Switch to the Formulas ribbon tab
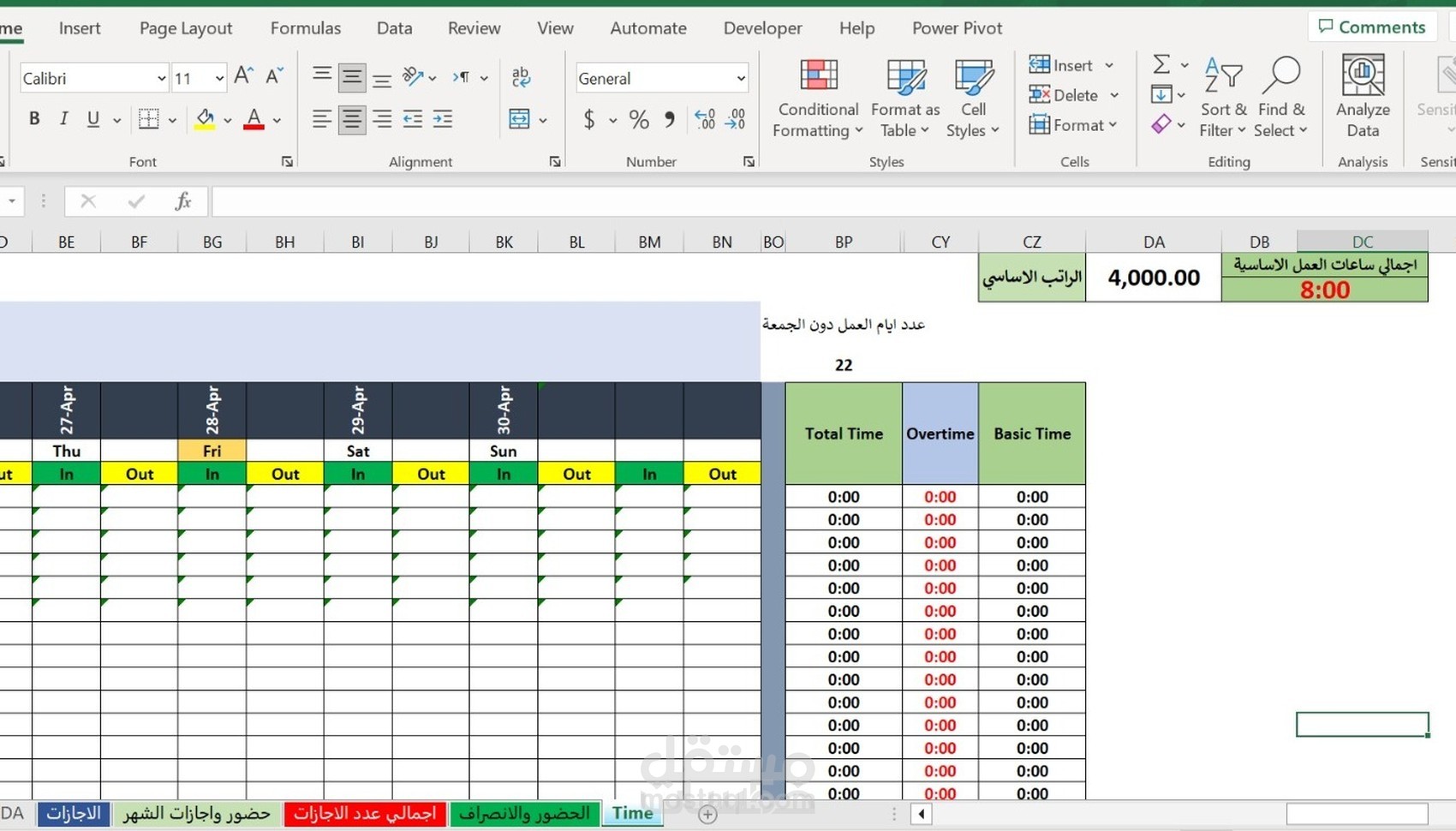This screenshot has height=831, width=1456. tap(306, 27)
